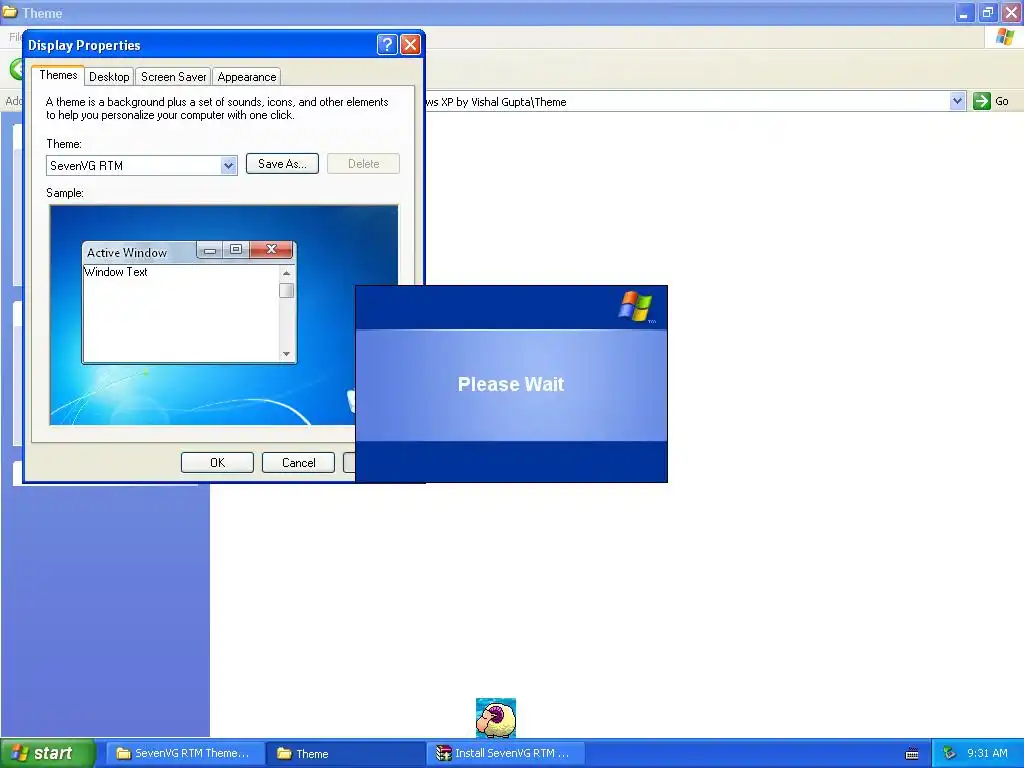Viewport: 1024px width, 768px height.
Task: Open the address bar dropdown arrow
Action: (x=957, y=101)
